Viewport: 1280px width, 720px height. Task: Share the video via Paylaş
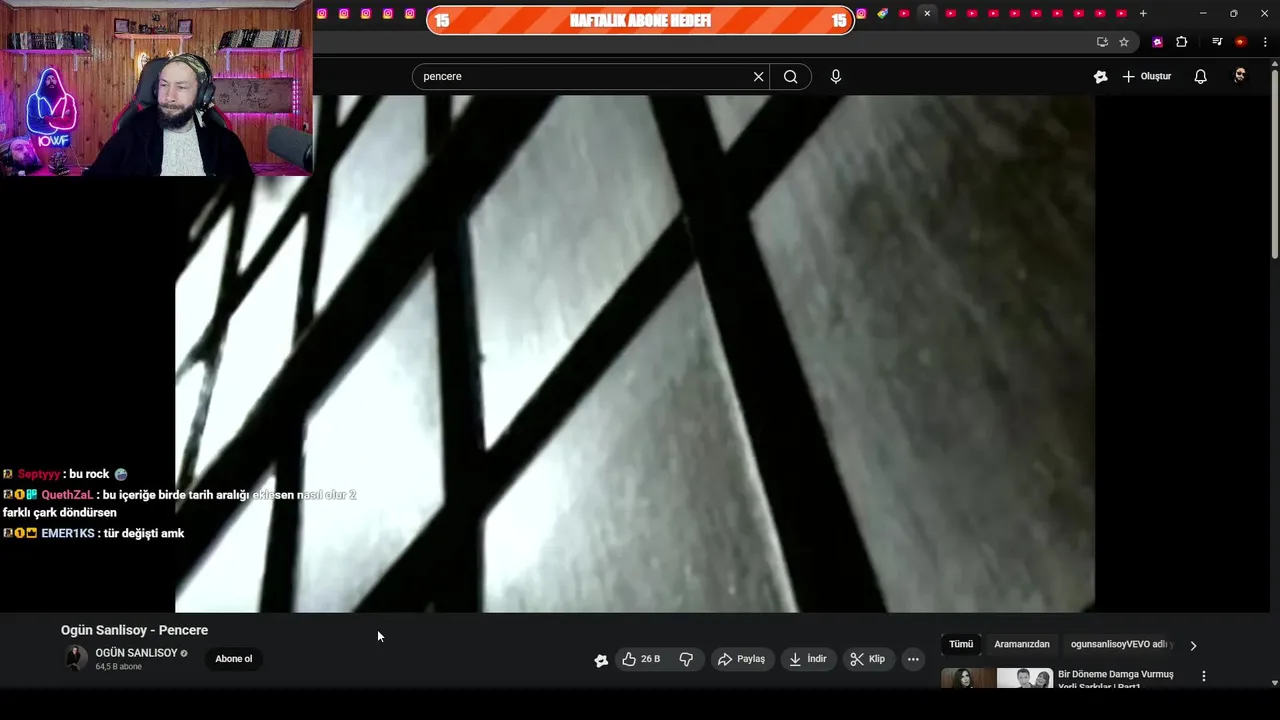[742, 659]
